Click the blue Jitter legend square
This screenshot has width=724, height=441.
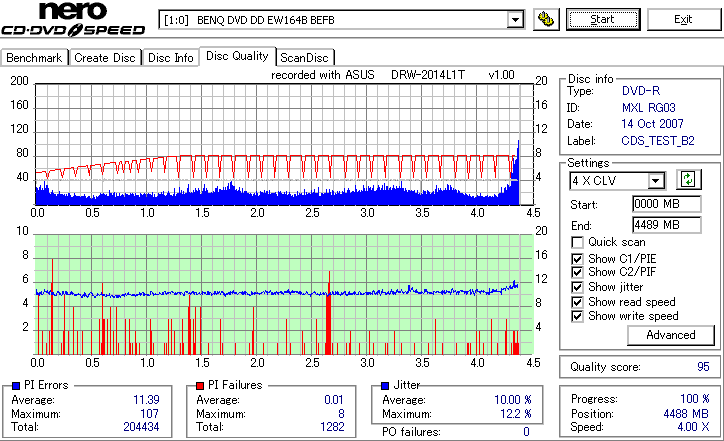385,386
